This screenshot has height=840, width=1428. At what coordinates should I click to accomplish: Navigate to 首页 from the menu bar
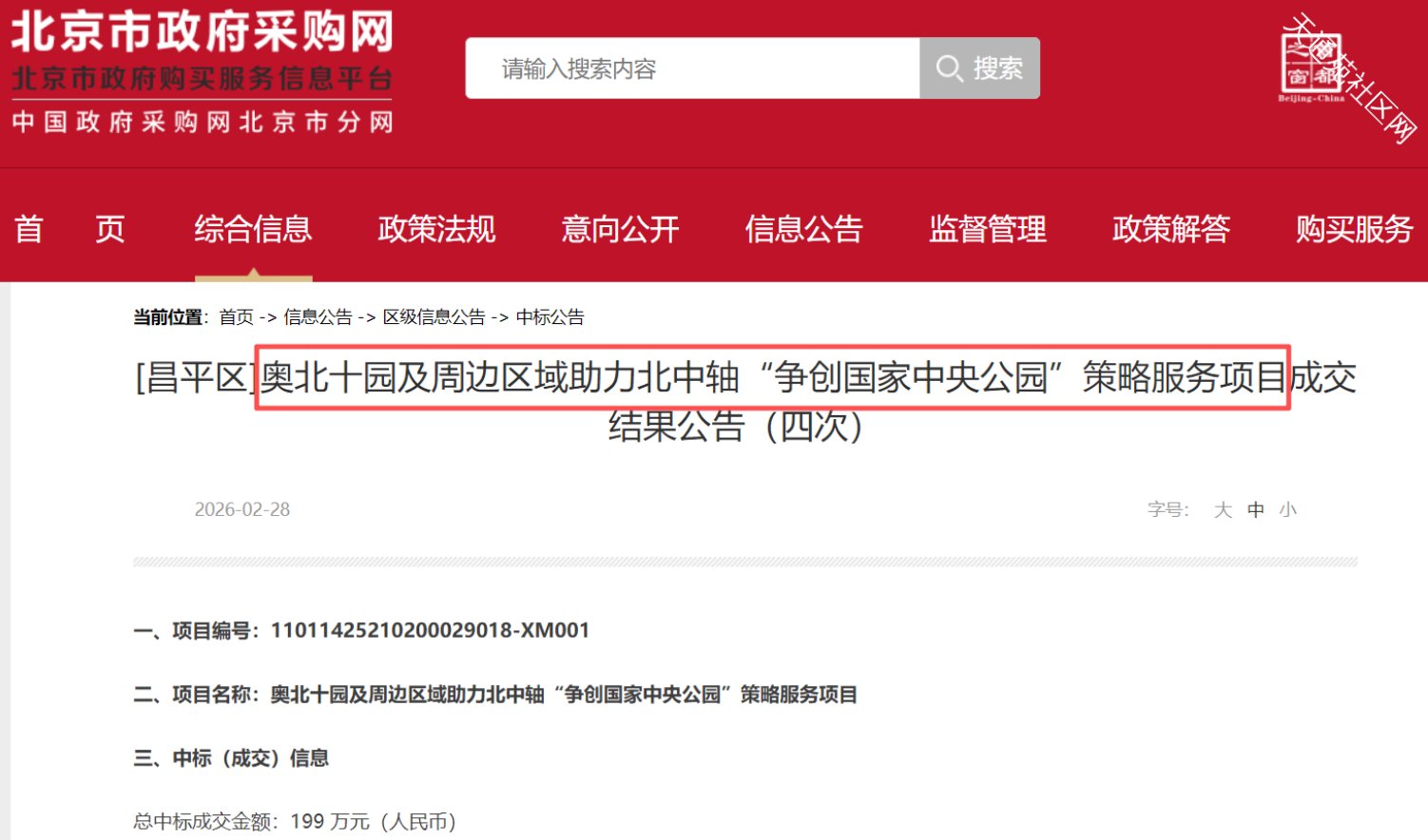coord(68,230)
